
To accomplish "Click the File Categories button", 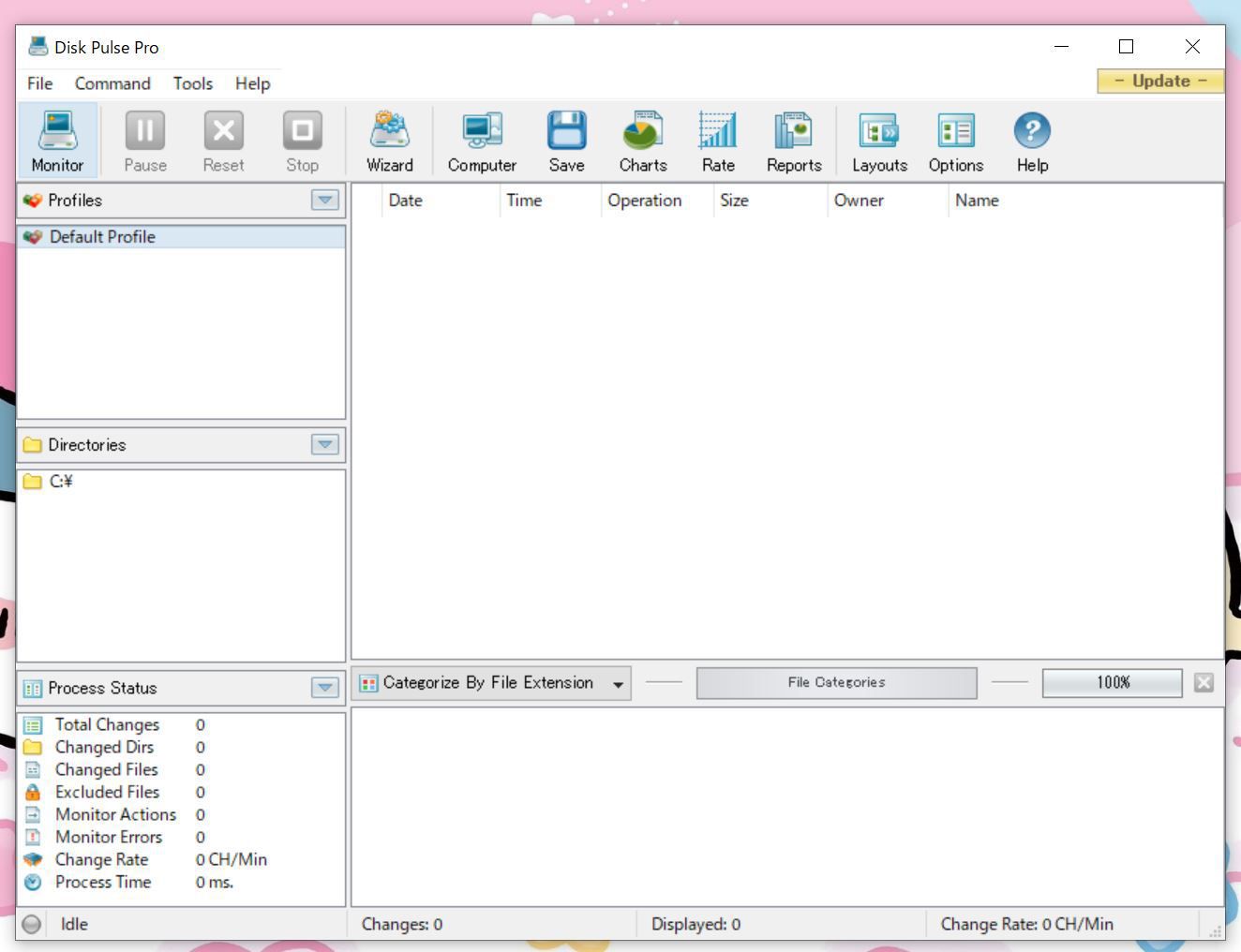I will 836,683.
